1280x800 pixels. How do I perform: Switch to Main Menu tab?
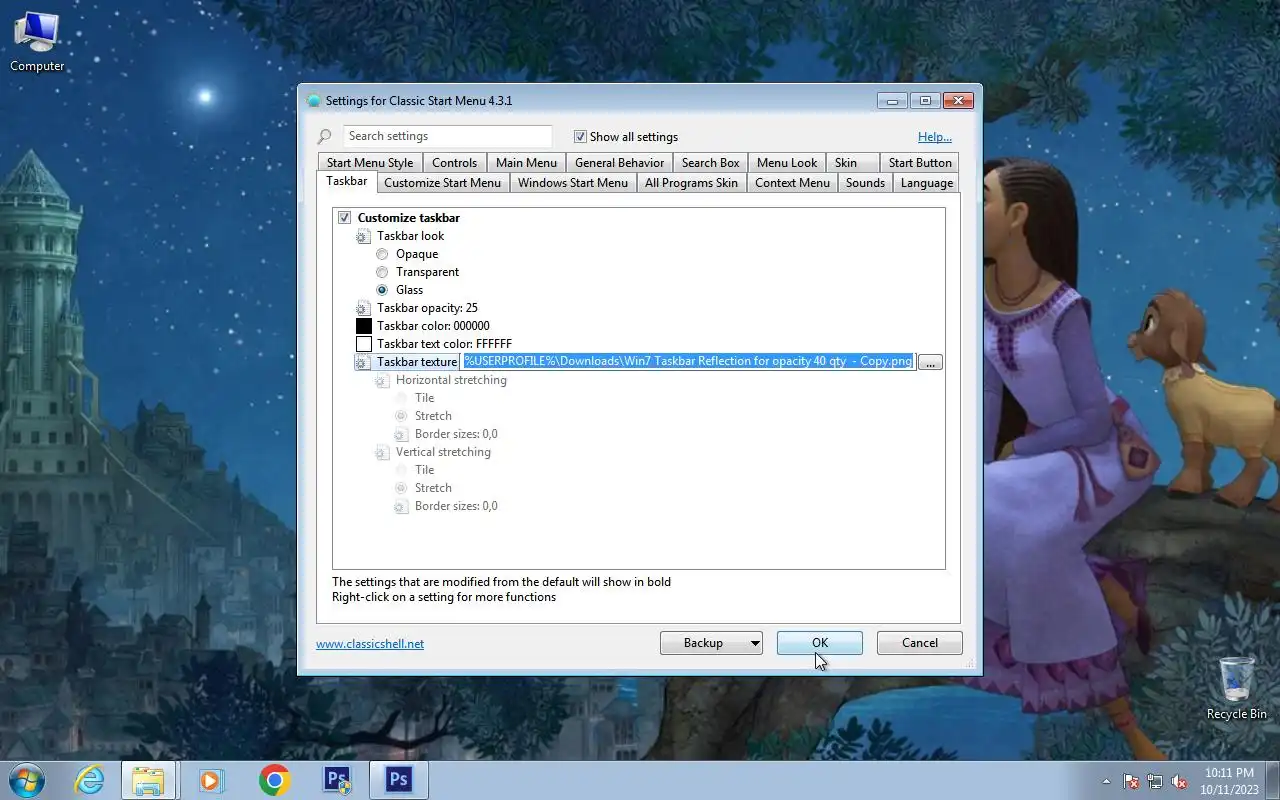point(526,163)
